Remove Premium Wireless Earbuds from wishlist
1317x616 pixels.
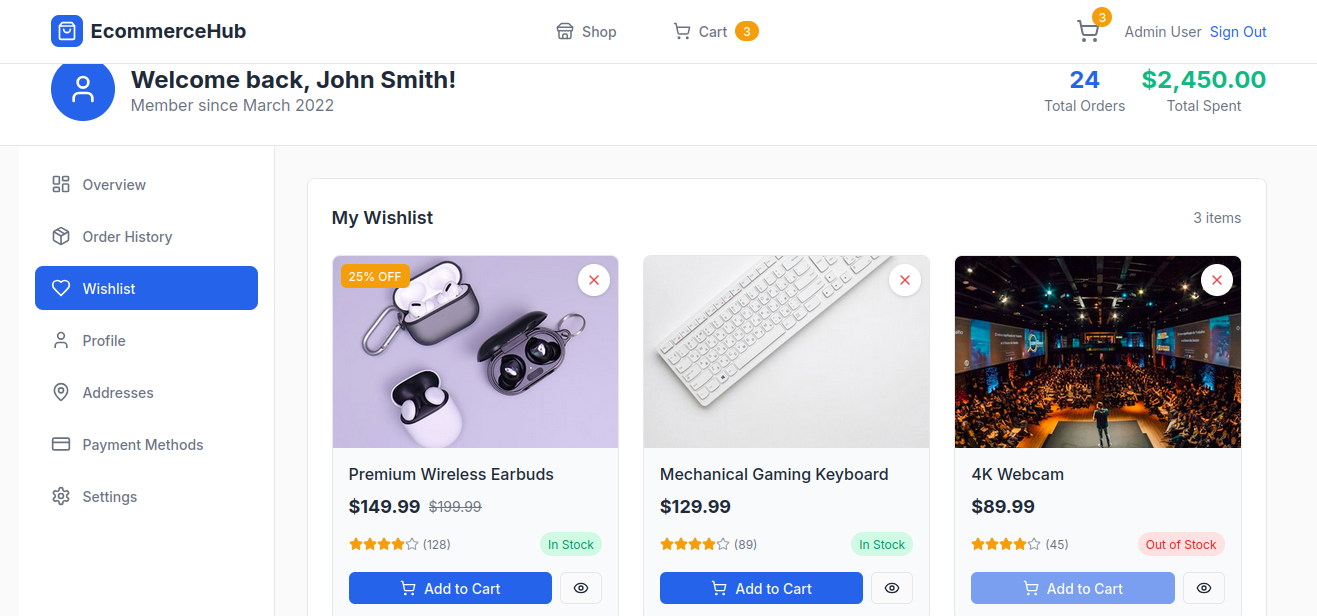[x=594, y=280]
